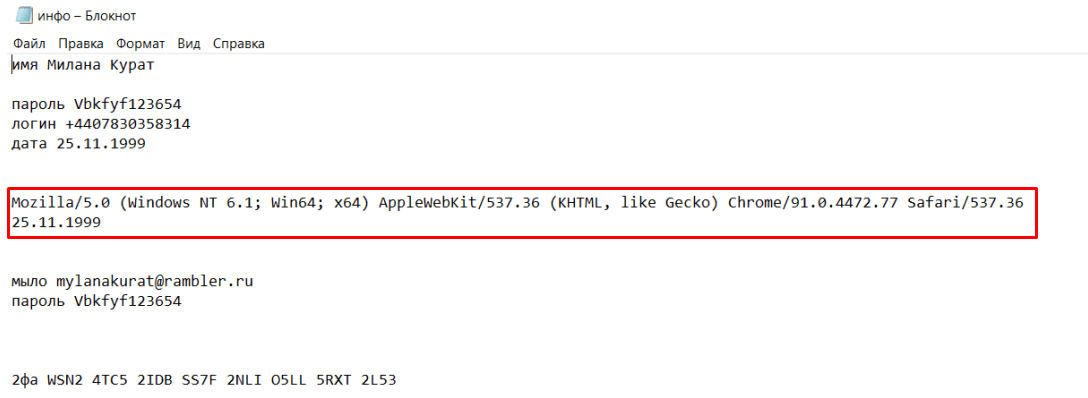
Task: Place cursor on the 'логин' line
Action: pos(101,125)
